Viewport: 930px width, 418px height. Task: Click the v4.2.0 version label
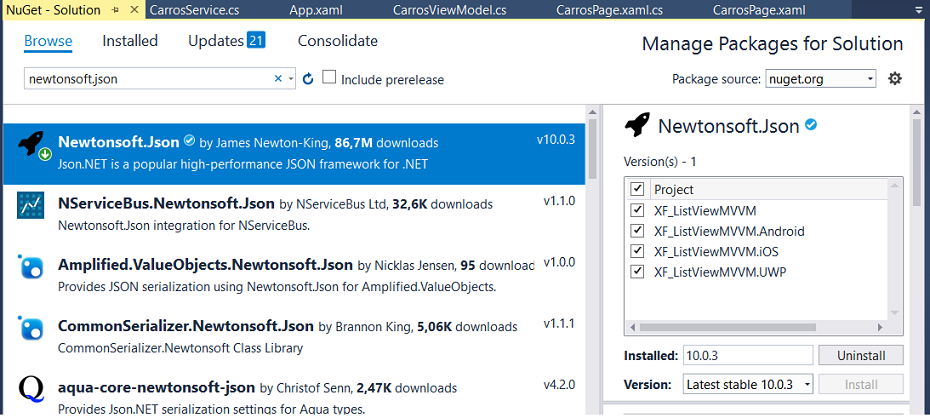(559, 385)
